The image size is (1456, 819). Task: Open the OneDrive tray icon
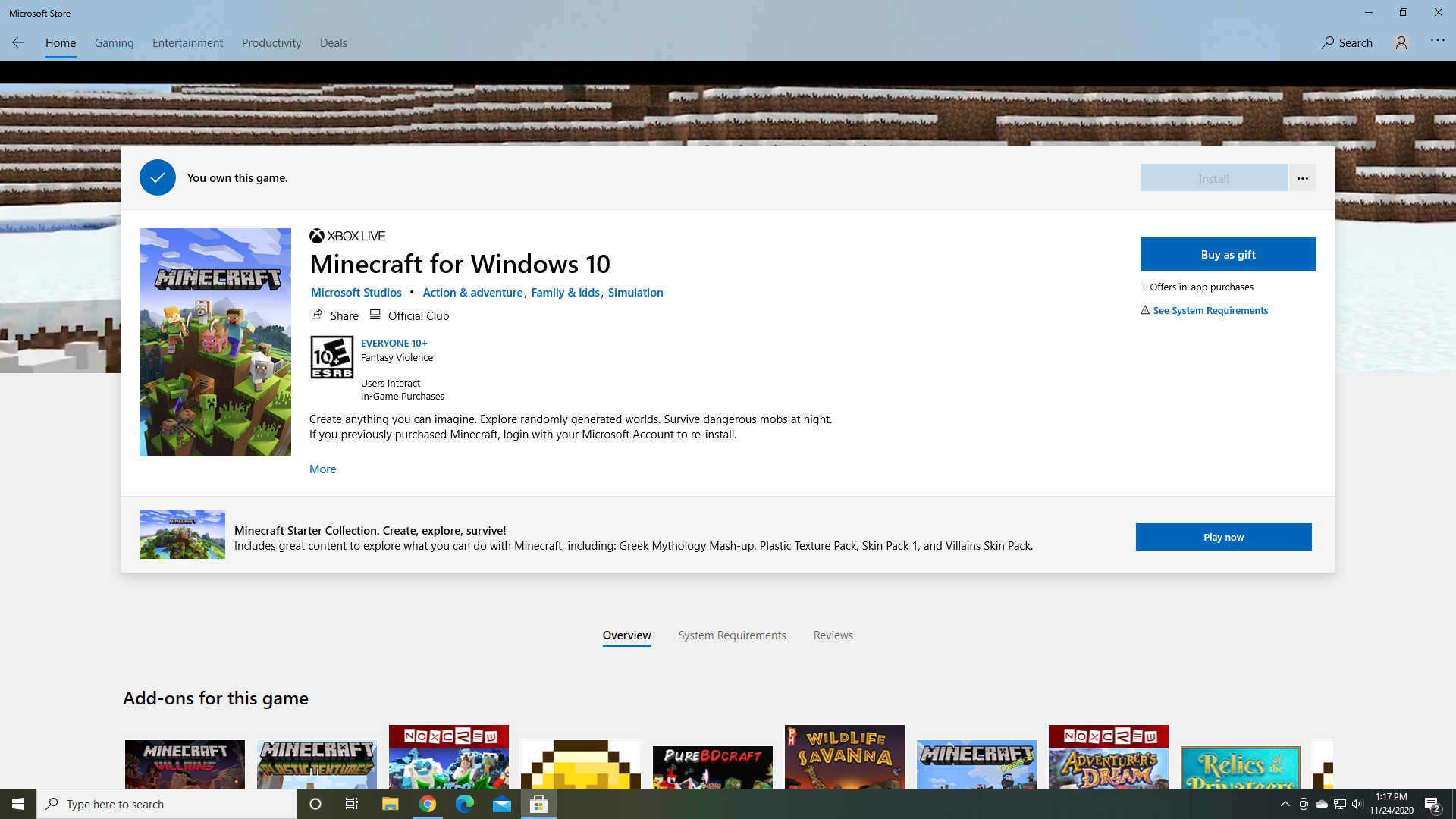[1322, 804]
